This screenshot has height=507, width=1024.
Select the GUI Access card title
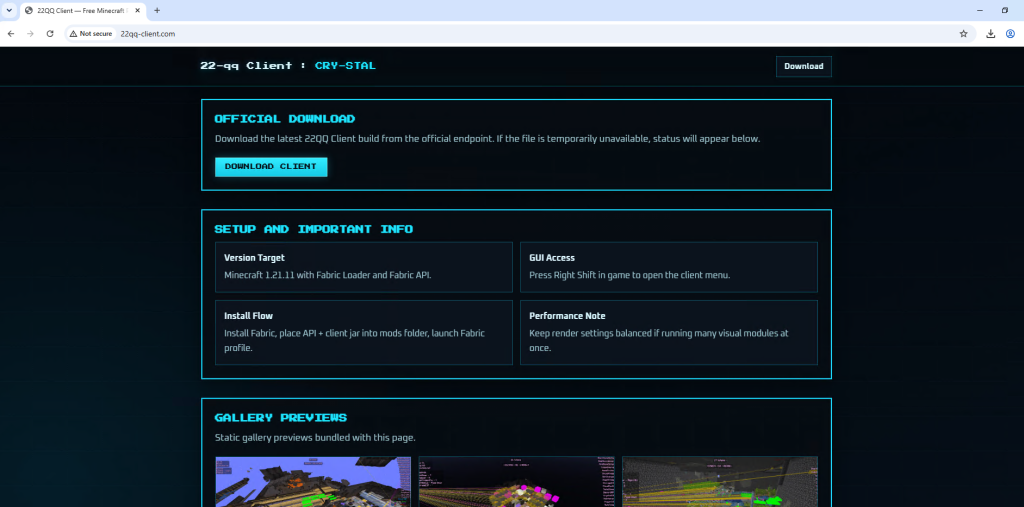point(552,257)
